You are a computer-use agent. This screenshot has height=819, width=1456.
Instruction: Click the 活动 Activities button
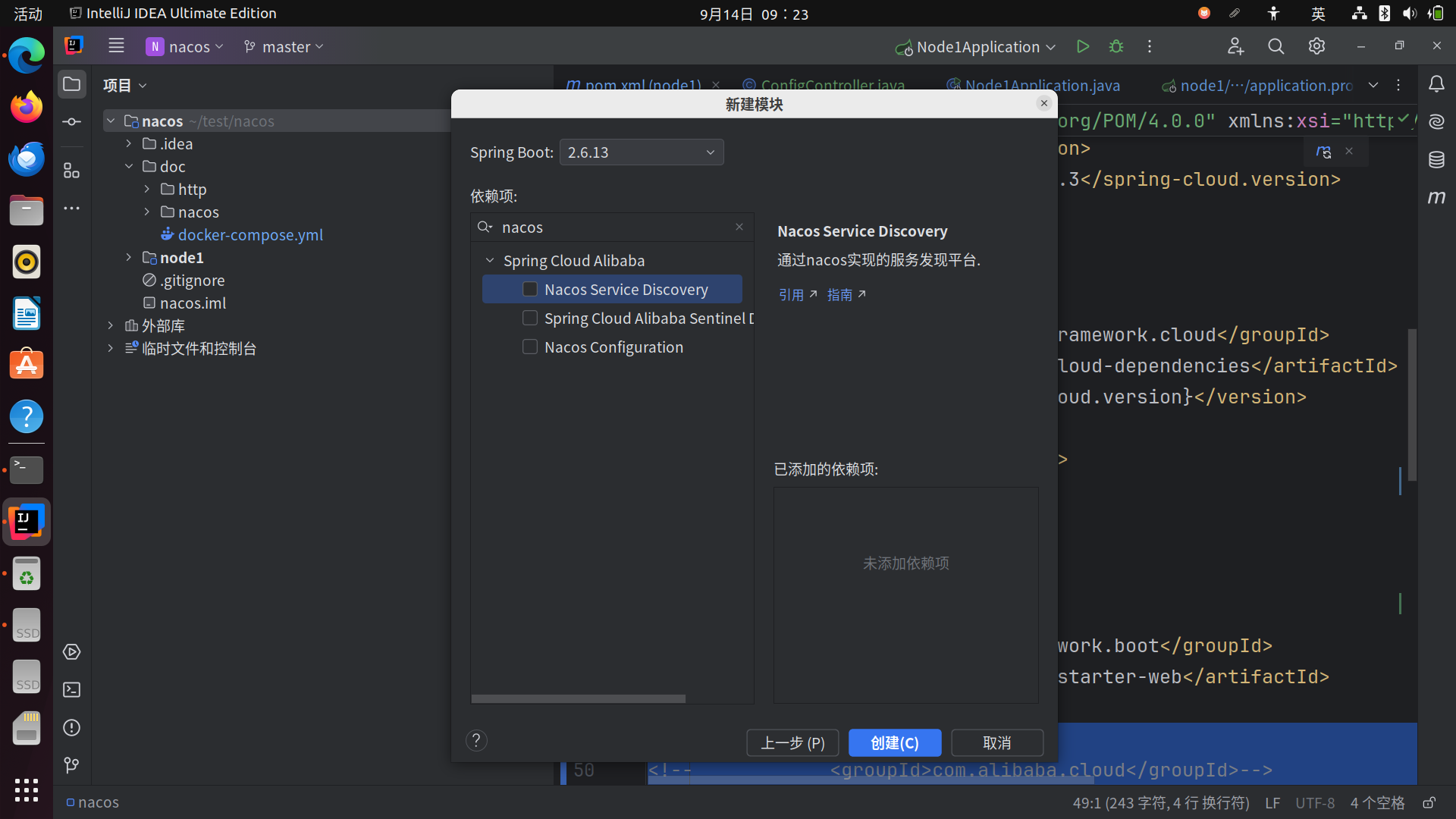point(28,14)
